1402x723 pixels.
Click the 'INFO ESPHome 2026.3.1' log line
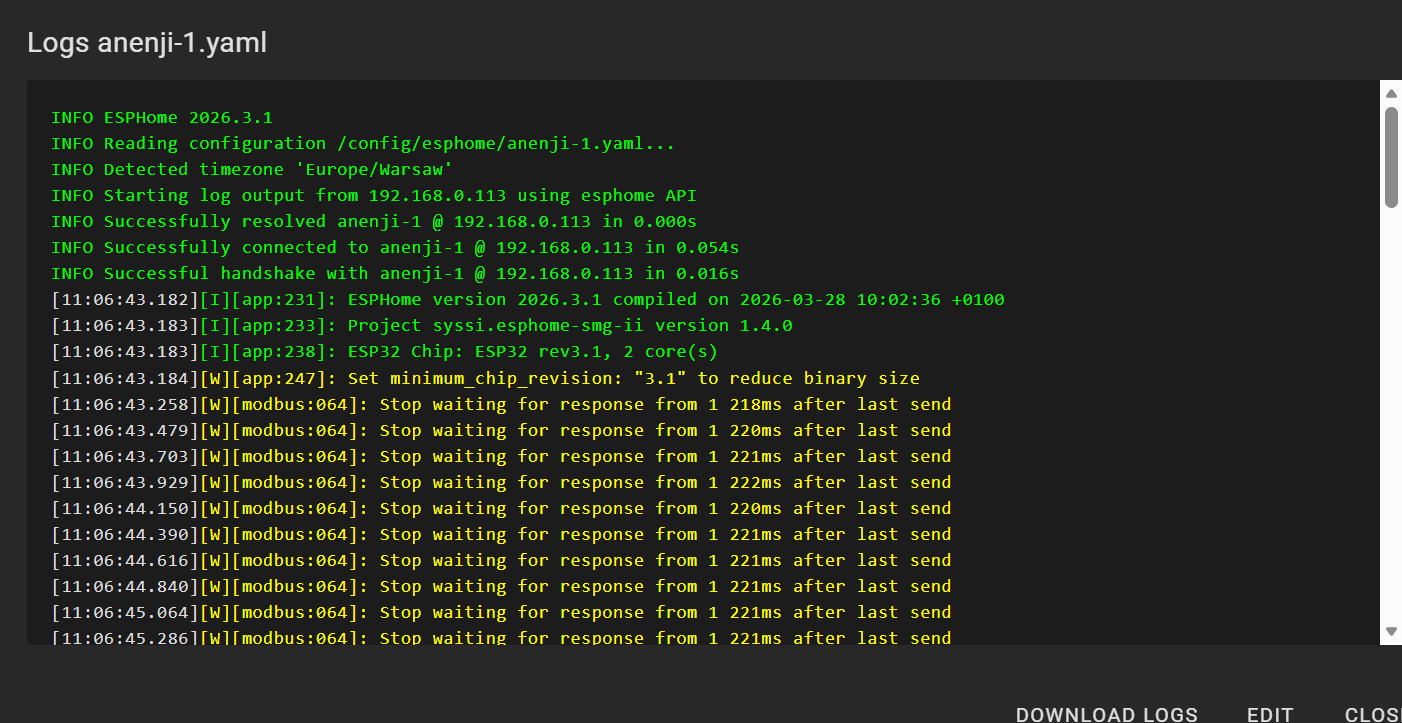[x=162, y=118]
